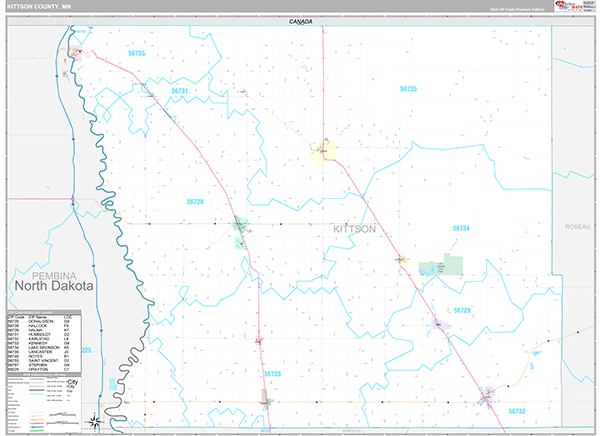Click the ROSEAU county label
This screenshot has width=600, height=436.
click(577, 228)
